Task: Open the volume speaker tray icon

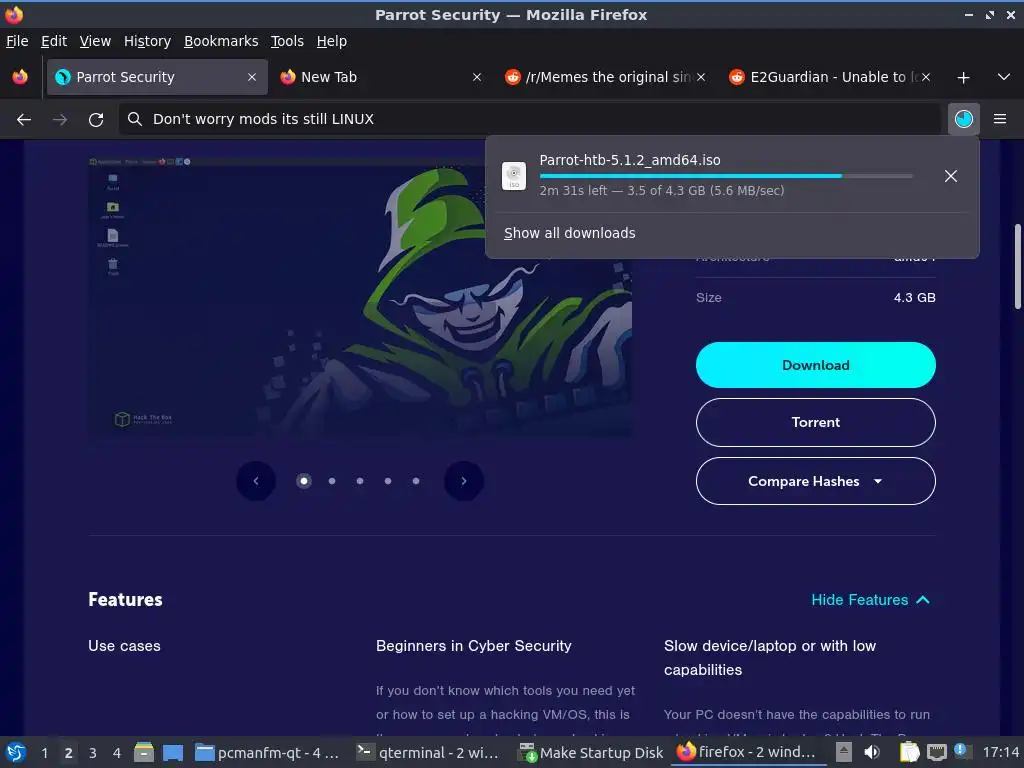Action: tap(872, 753)
